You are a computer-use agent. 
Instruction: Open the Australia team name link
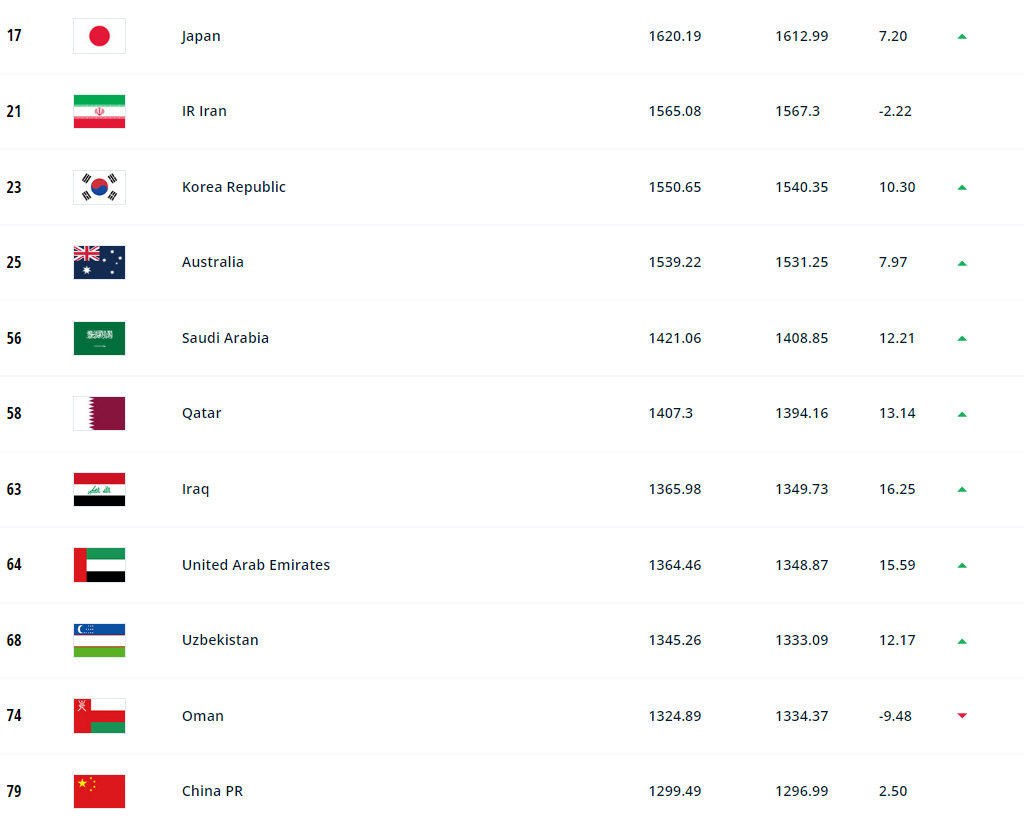tap(212, 262)
